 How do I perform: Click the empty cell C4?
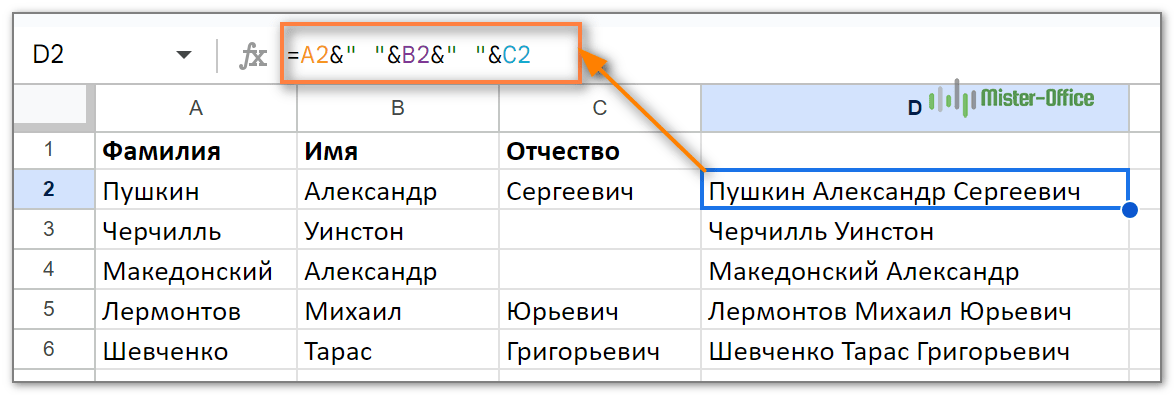[600, 270]
